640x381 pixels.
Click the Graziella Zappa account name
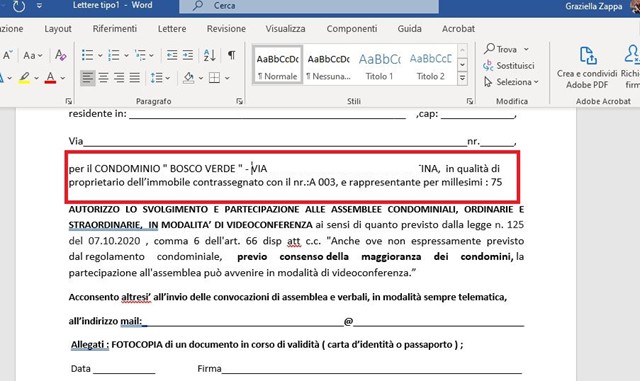tap(593, 6)
